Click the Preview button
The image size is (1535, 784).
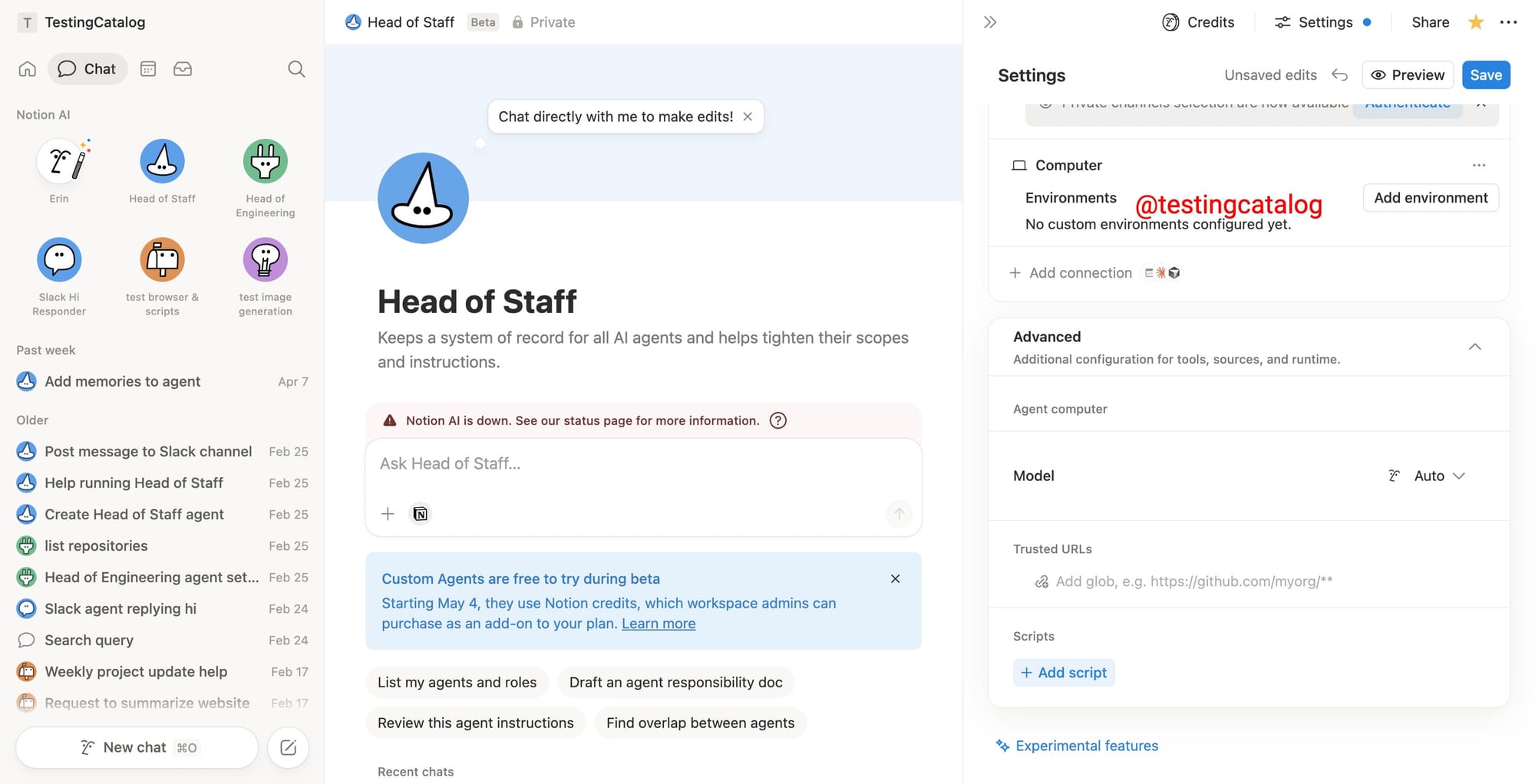point(1408,75)
